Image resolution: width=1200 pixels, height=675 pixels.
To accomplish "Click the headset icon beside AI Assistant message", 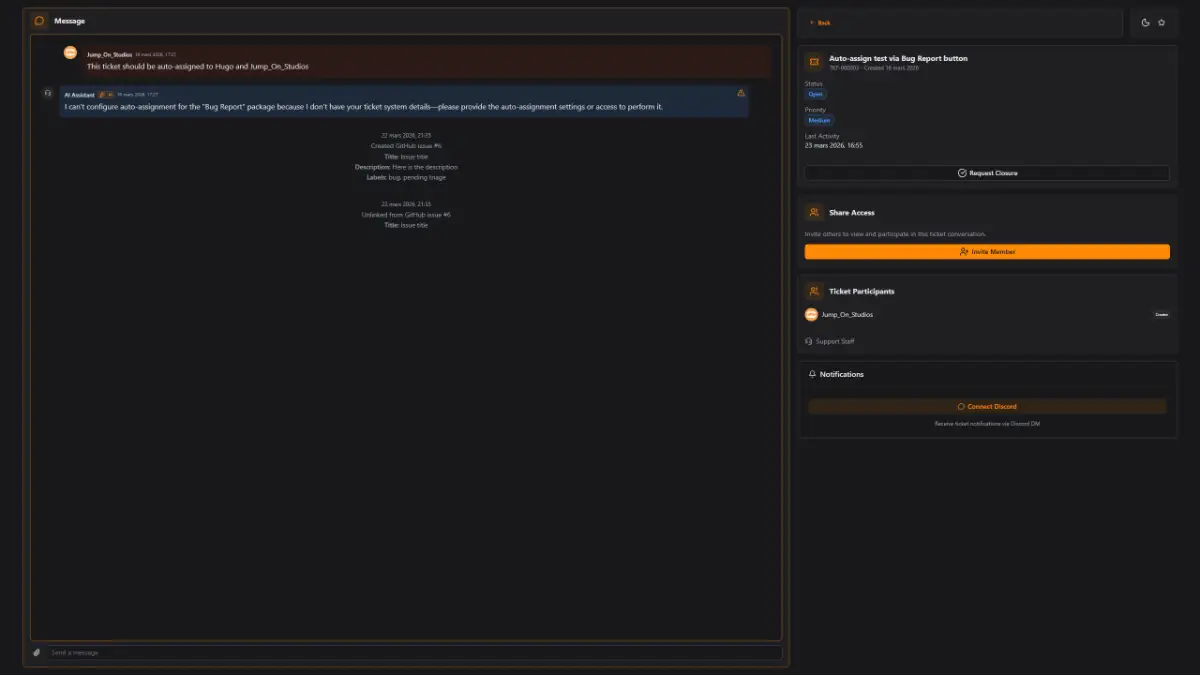I will click(47, 92).
